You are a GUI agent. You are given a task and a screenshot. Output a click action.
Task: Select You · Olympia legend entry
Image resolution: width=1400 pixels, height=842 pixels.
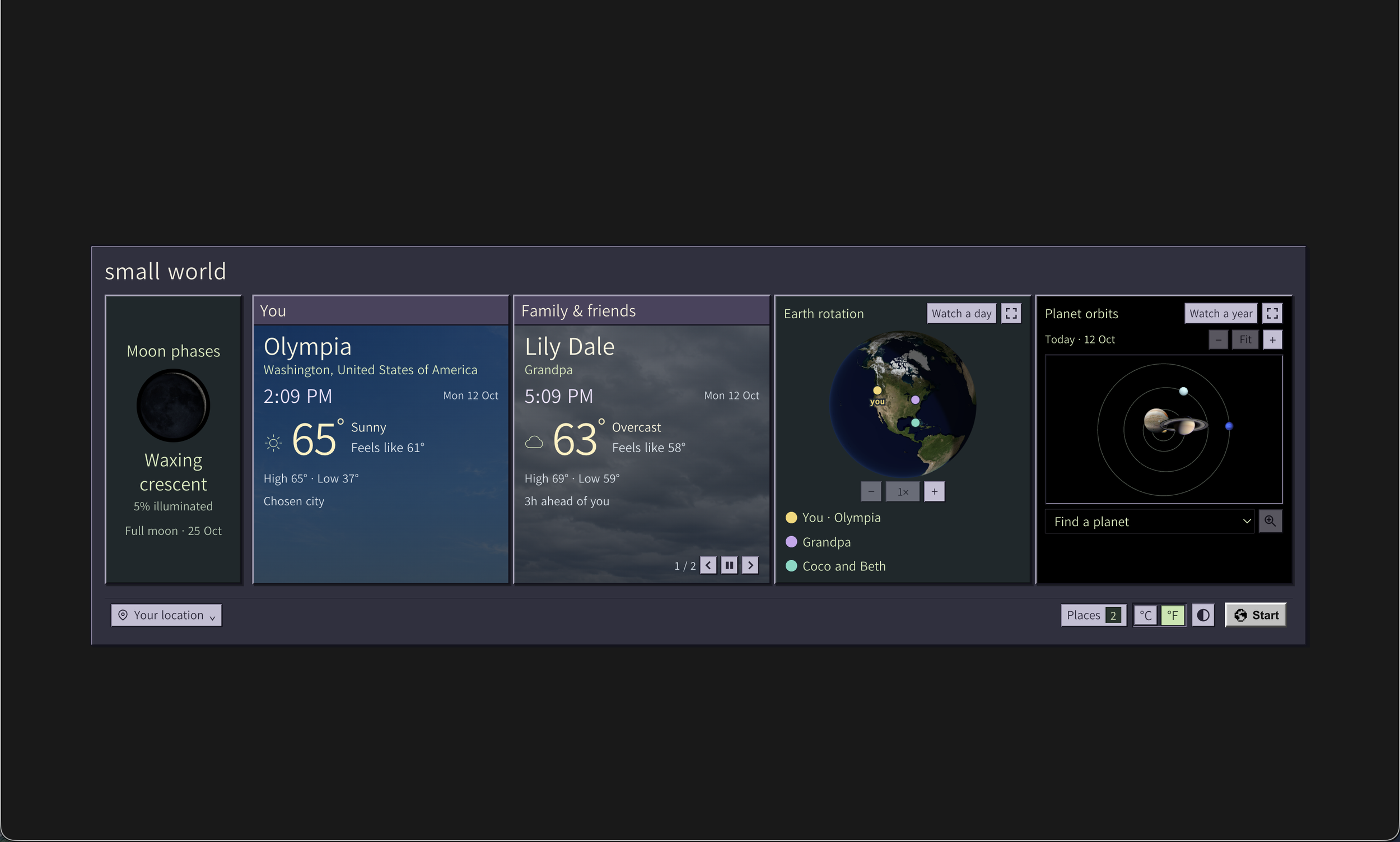(833, 518)
